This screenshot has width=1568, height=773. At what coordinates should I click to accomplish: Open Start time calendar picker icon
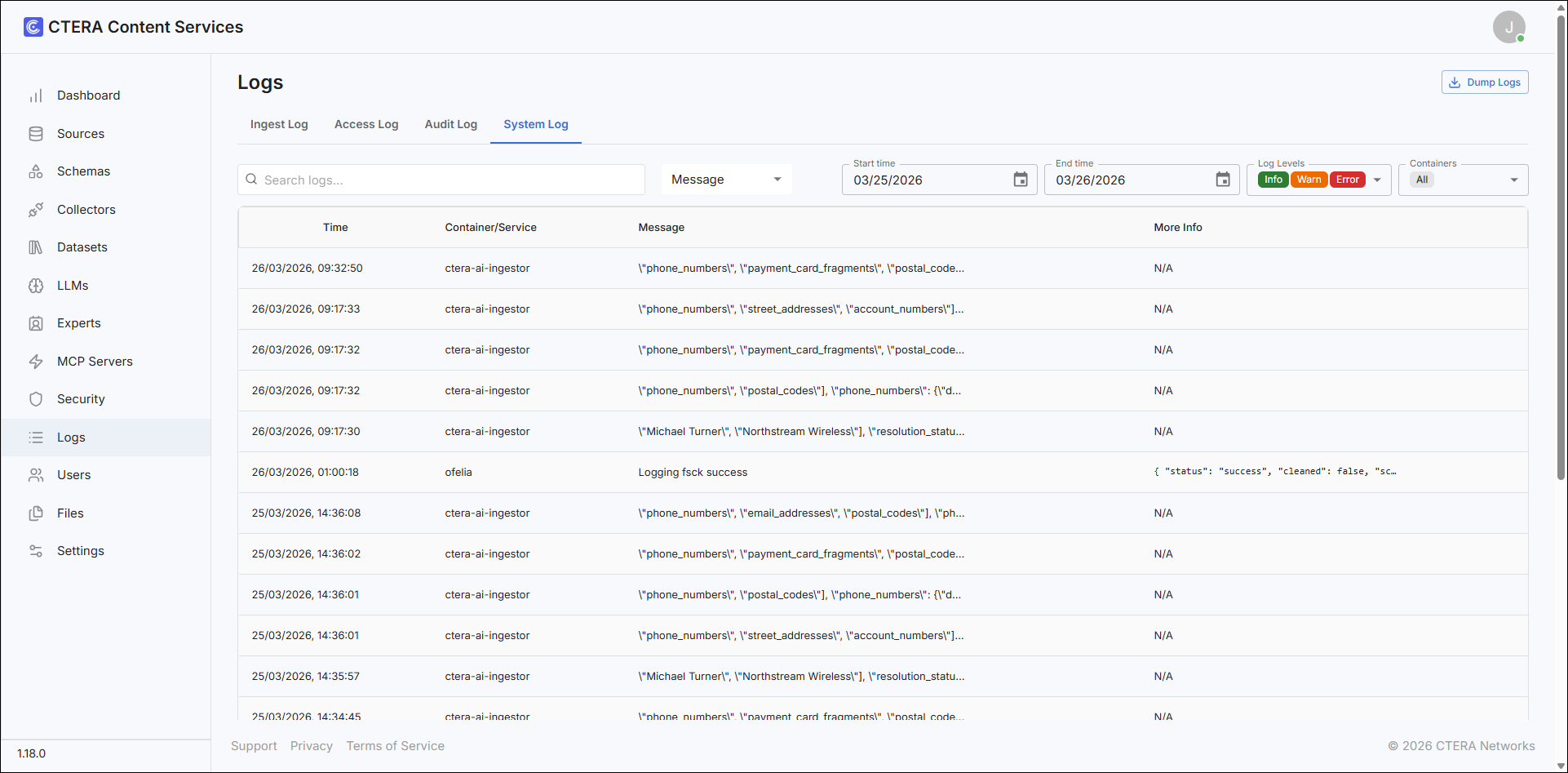[x=1021, y=180]
